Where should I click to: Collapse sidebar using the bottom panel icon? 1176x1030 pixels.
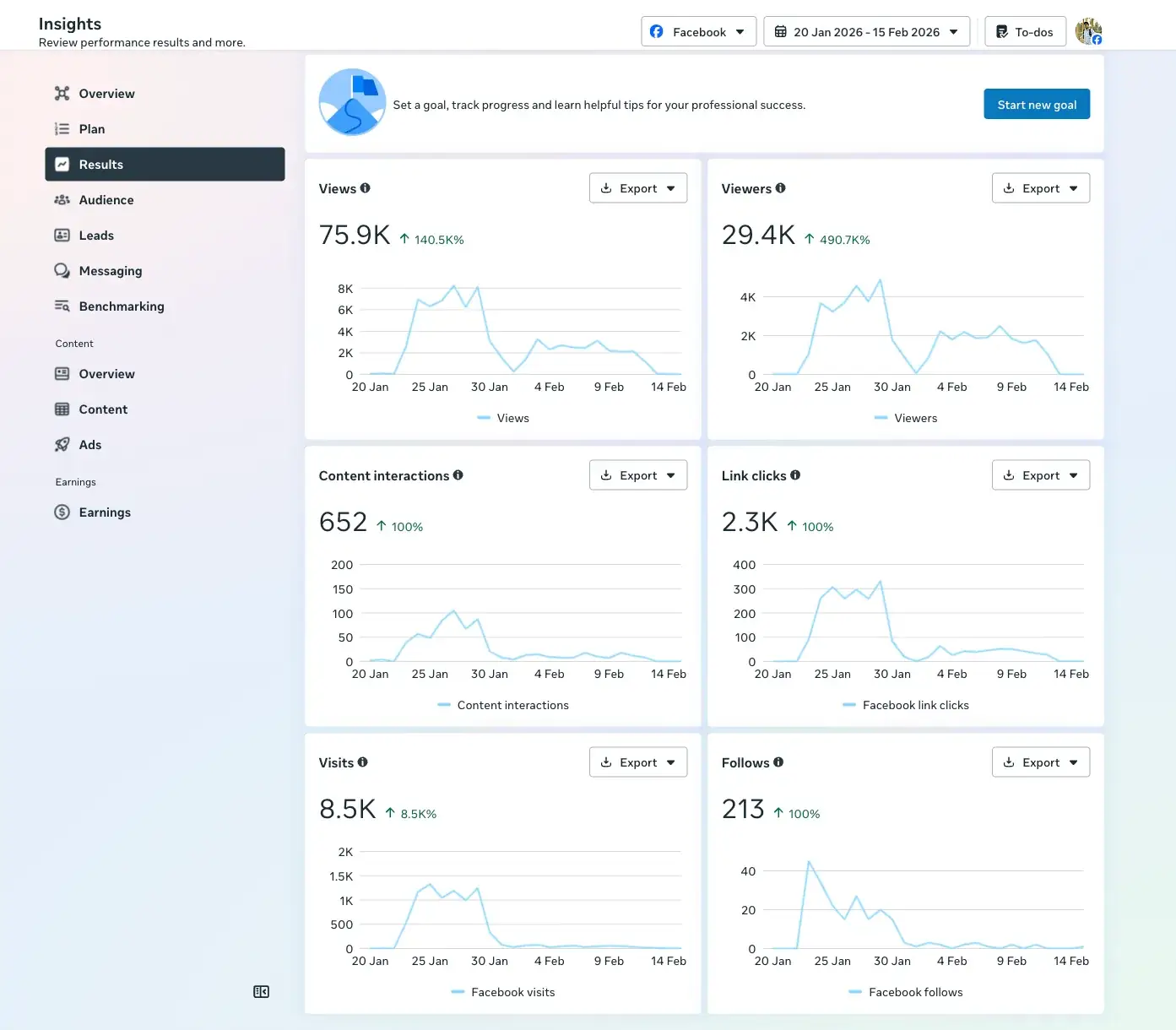[262, 992]
